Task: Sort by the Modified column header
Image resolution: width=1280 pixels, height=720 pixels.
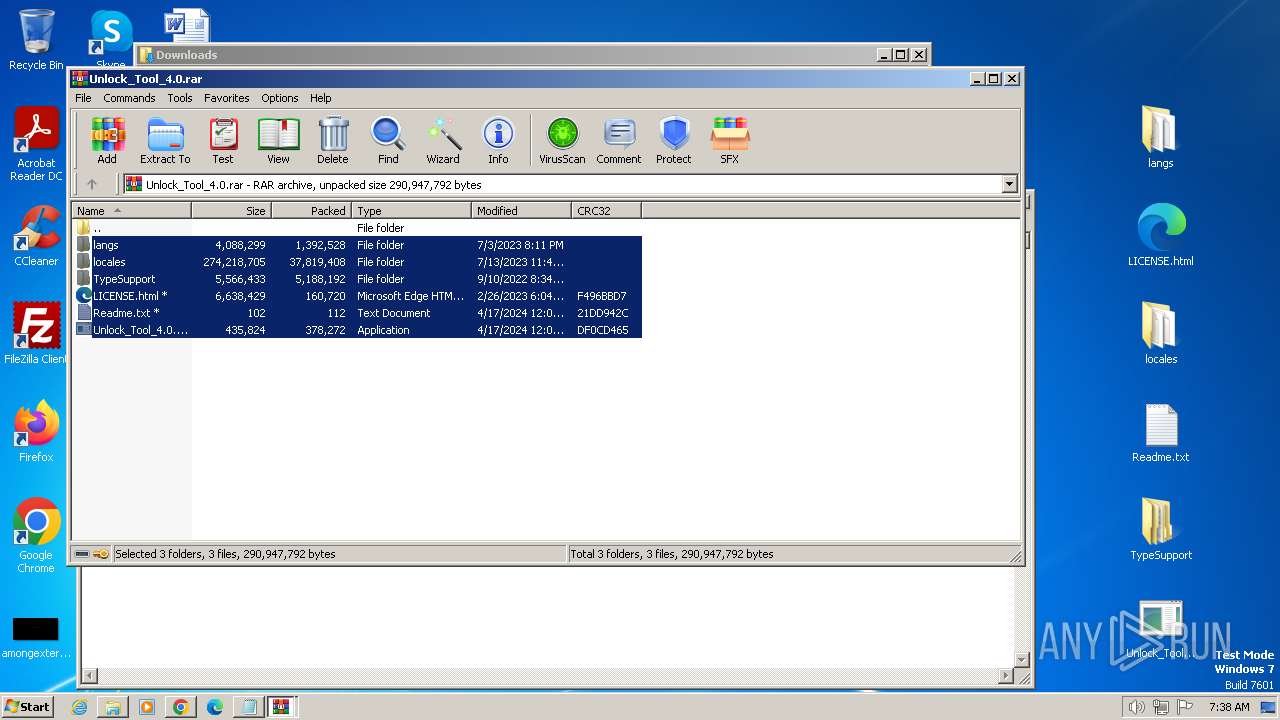Action: click(521, 211)
